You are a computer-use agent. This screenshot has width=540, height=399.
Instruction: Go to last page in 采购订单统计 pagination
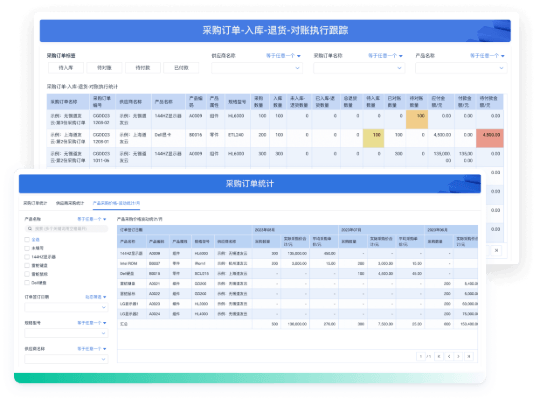click(468, 356)
